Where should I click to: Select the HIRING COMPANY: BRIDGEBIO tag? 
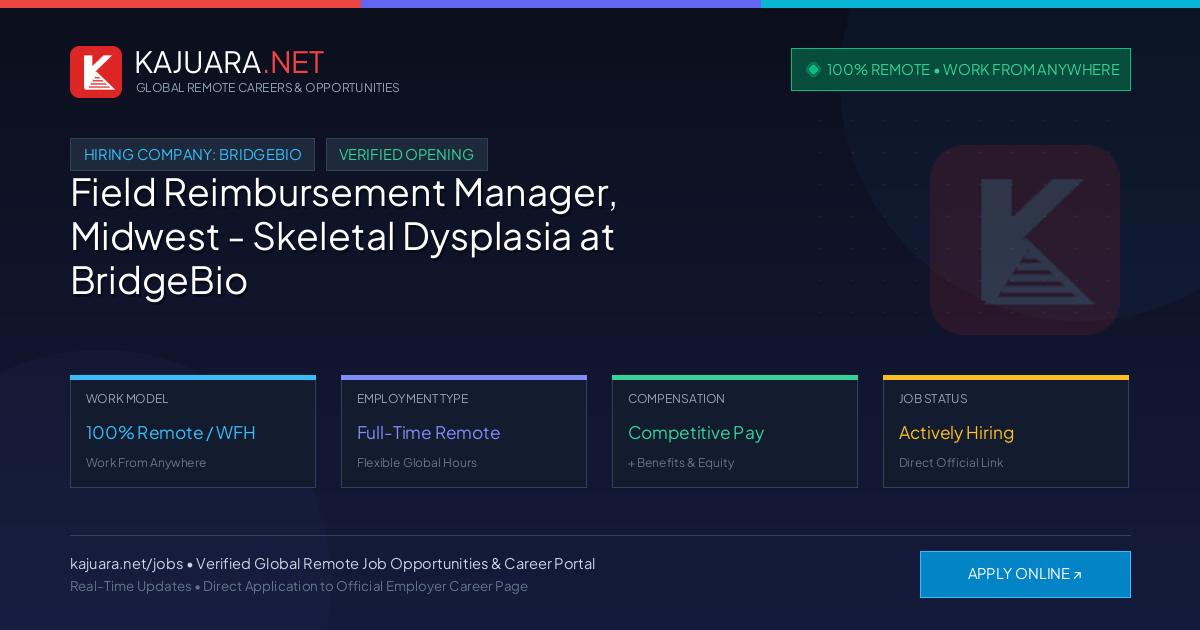pyautogui.click(x=192, y=155)
